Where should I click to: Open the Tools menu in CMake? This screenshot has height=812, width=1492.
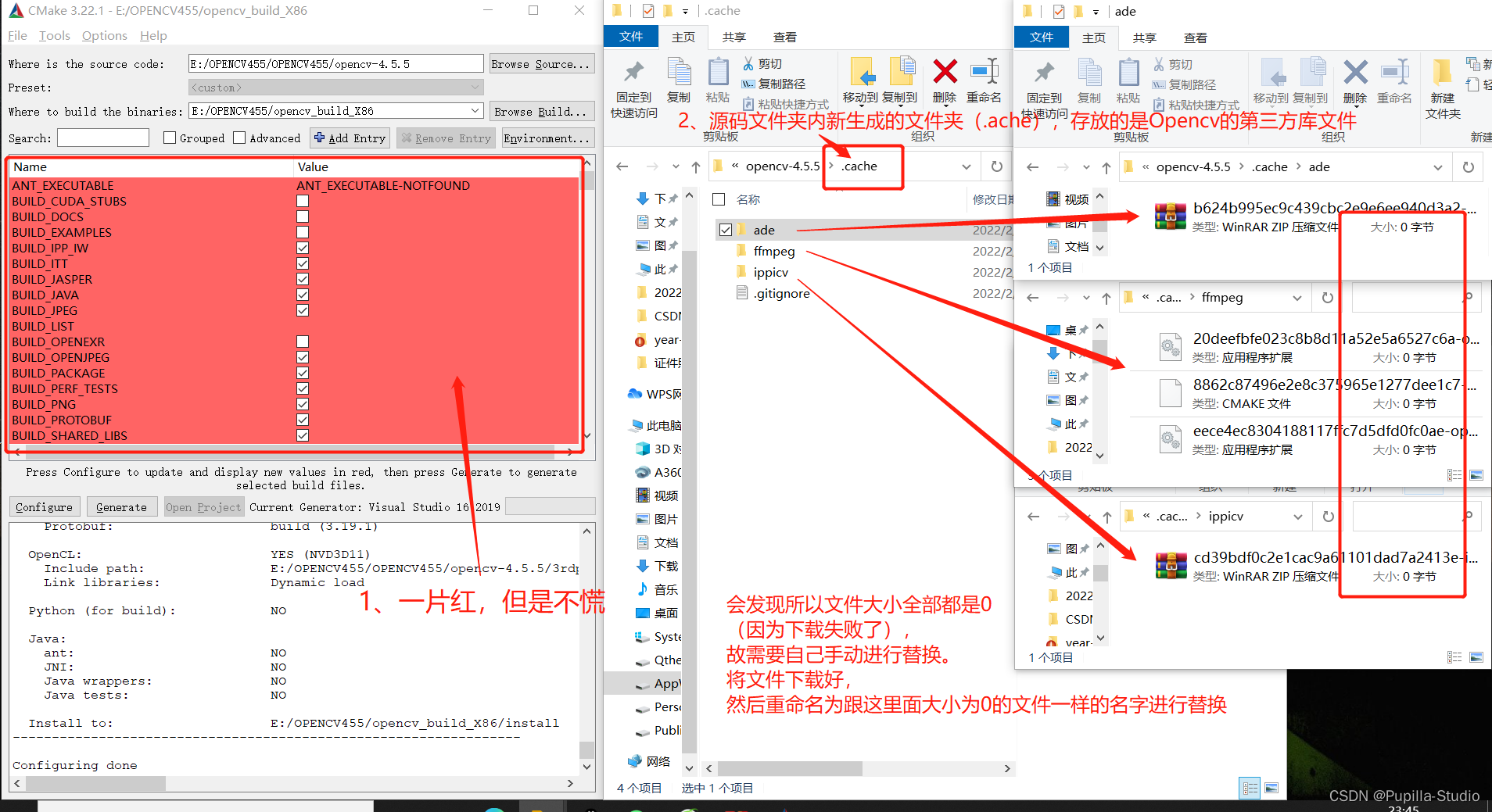pos(55,35)
